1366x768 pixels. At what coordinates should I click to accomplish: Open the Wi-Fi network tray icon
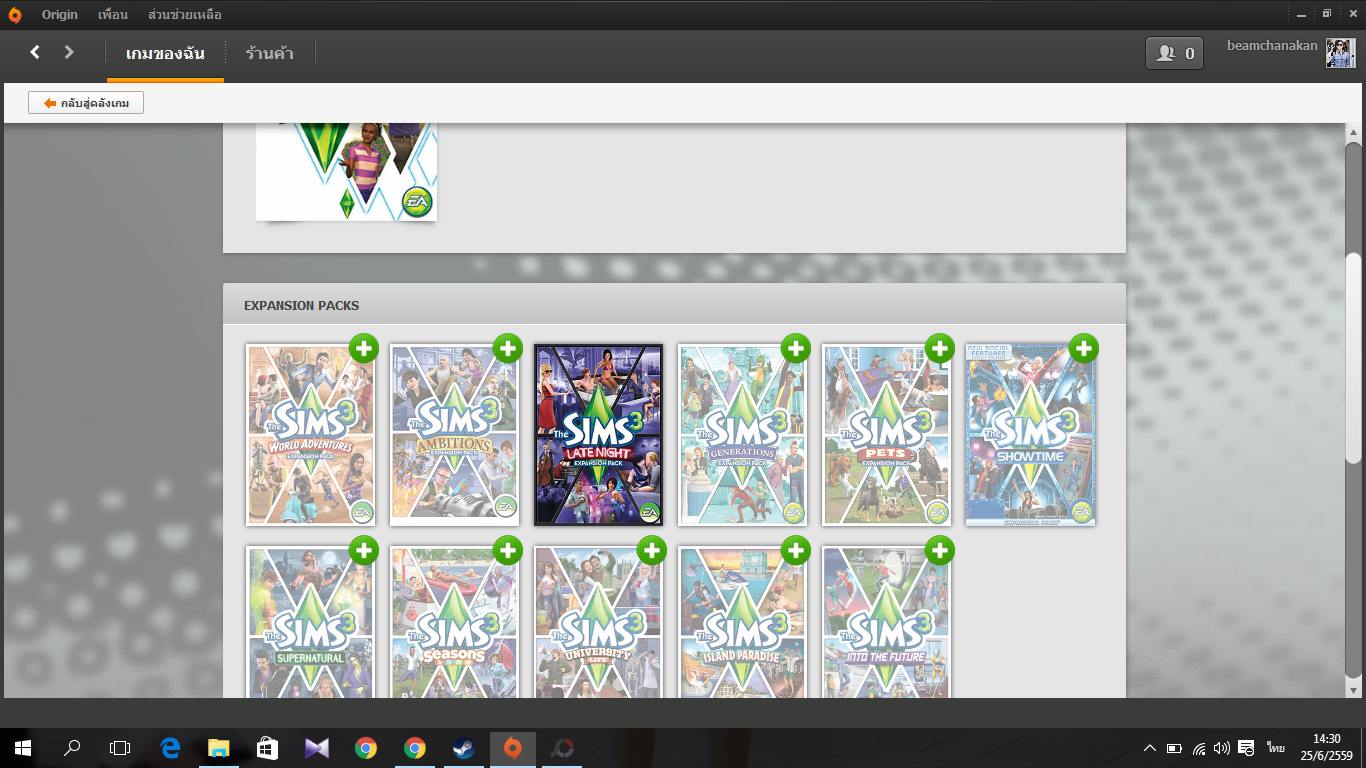(1198, 748)
